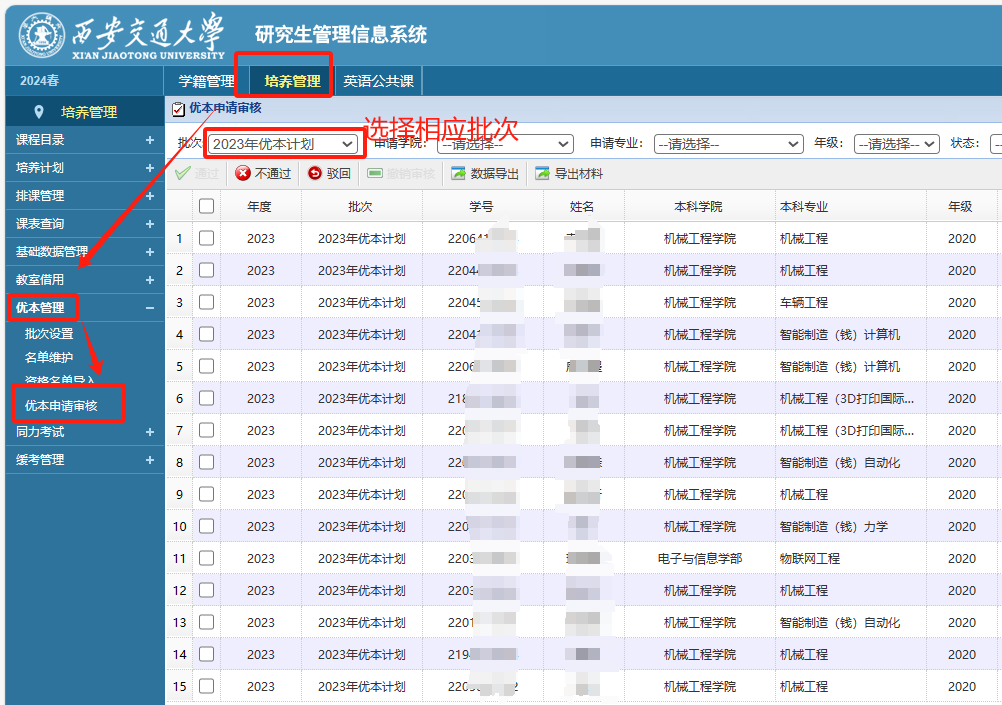Click the 年度 column header
Viewport: 1002px width, 705px height.
tap(259, 206)
